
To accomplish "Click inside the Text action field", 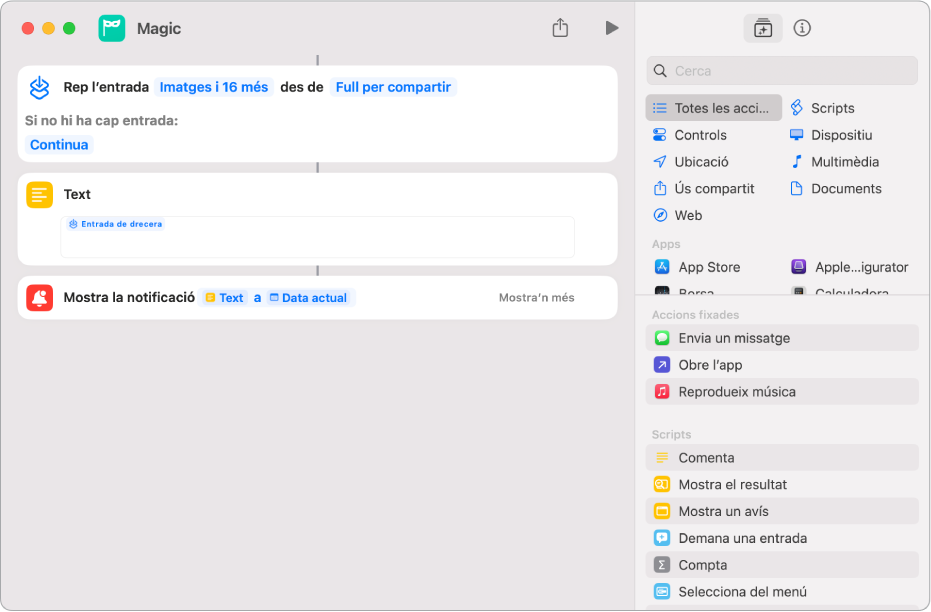I will (x=318, y=237).
